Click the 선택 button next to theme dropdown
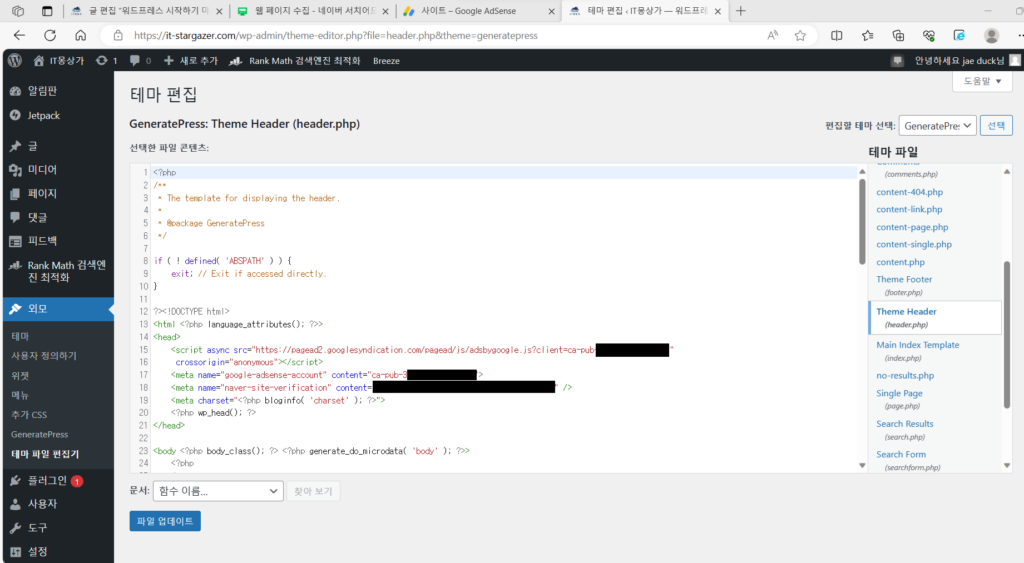The height and width of the screenshot is (563, 1024). pyautogui.click(x=996, y=125)
